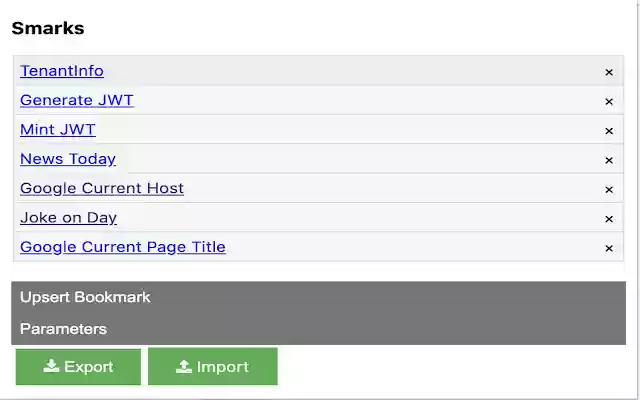
Task: Remove the News Today bookmark with its X
Action: [x=609, y=160]
